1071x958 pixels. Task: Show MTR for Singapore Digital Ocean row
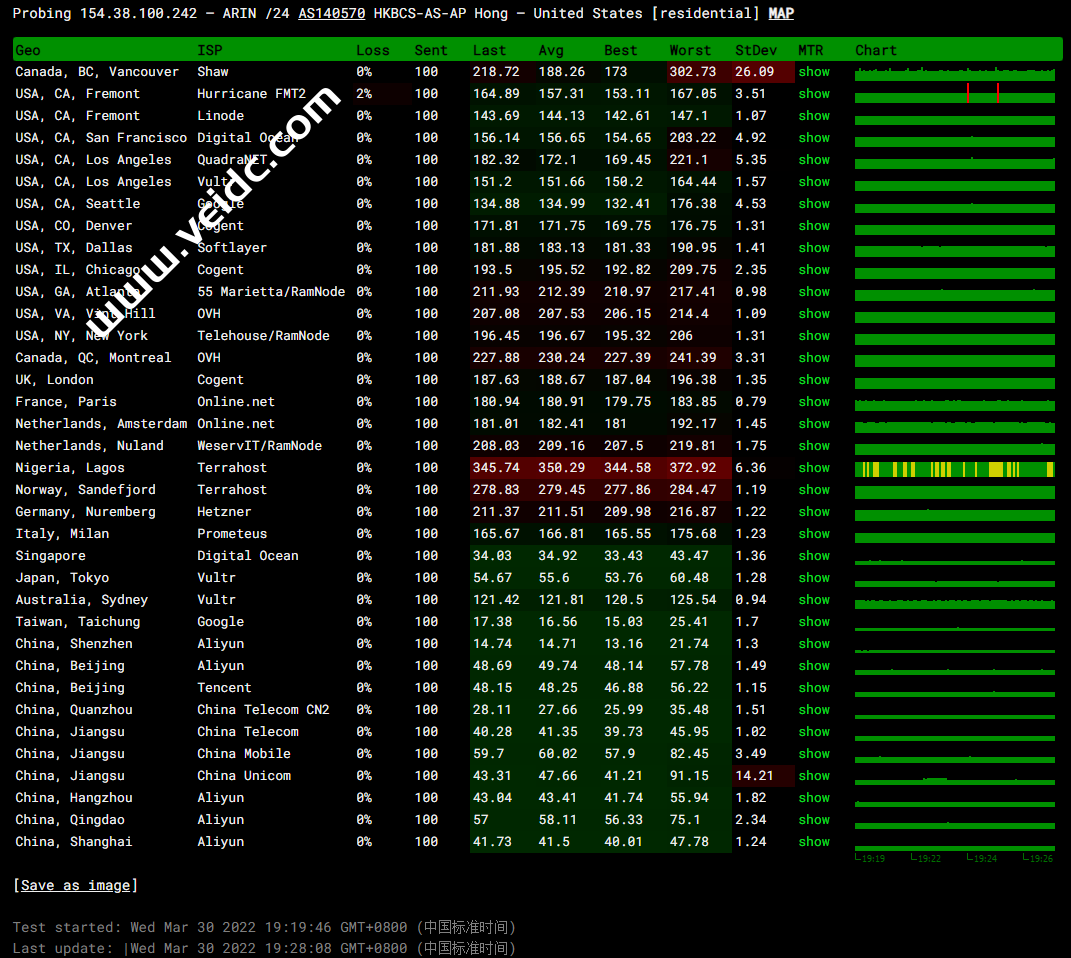tap(814, 556)
